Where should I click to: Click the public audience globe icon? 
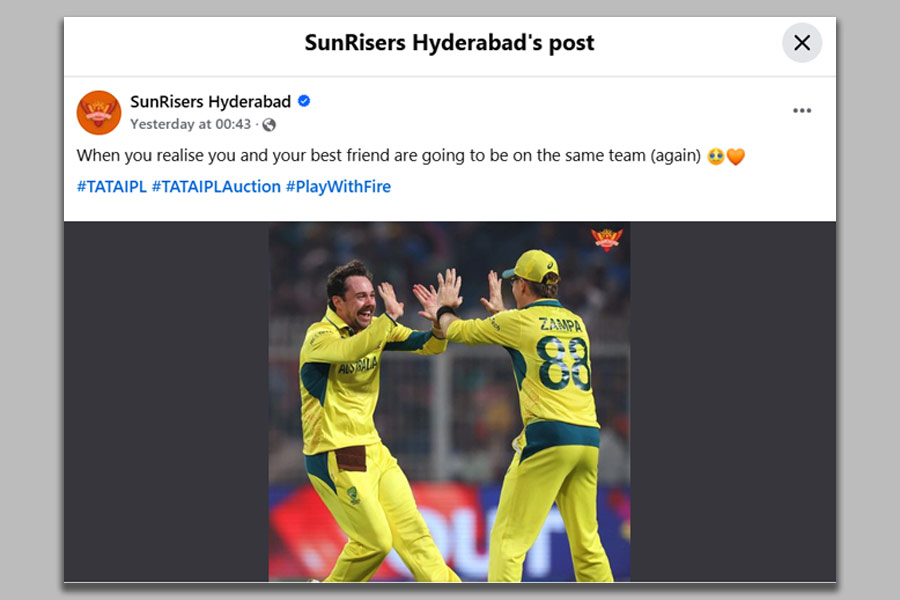pos(269,125)
